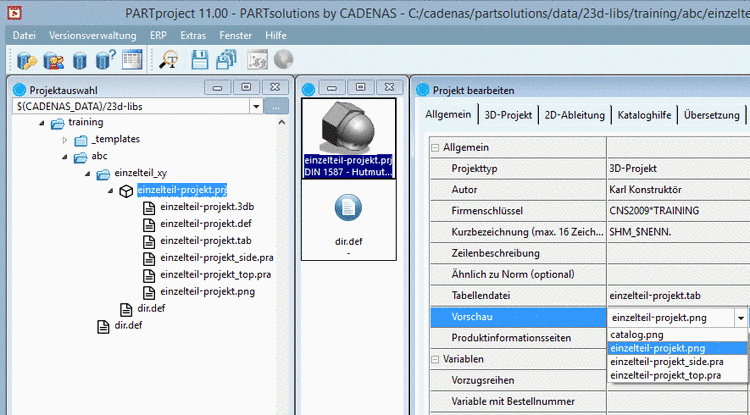Click the PARTproject application icon in title bar

tap(12, 13)
